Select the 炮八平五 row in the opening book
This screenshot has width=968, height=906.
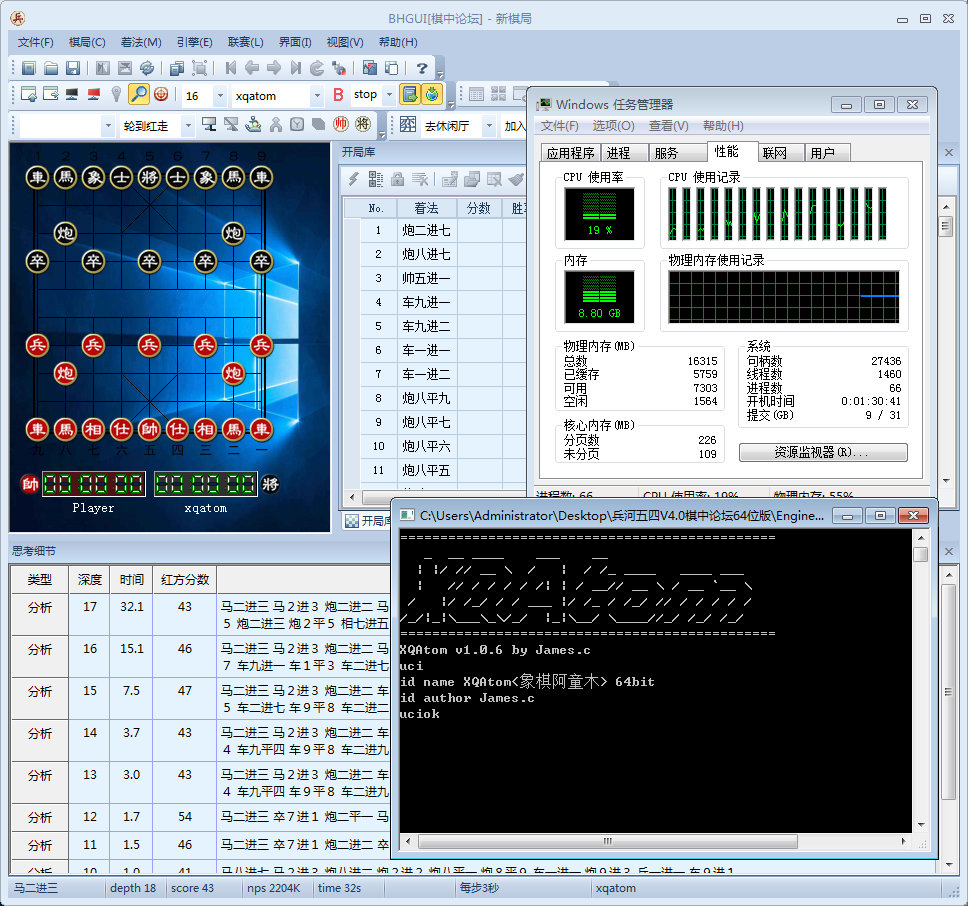point(435,470)
